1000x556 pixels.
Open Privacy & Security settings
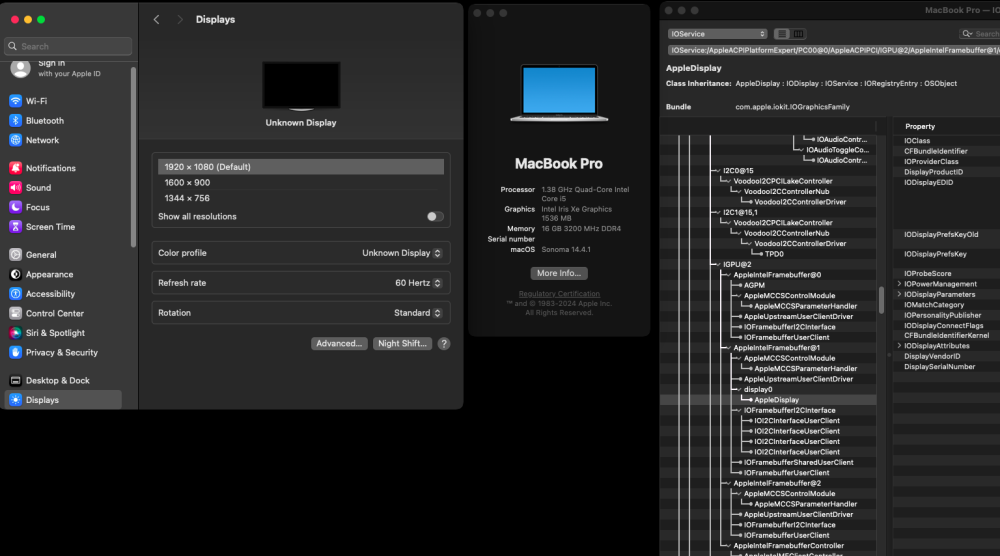pyautogui.click(x=61, y=353)
